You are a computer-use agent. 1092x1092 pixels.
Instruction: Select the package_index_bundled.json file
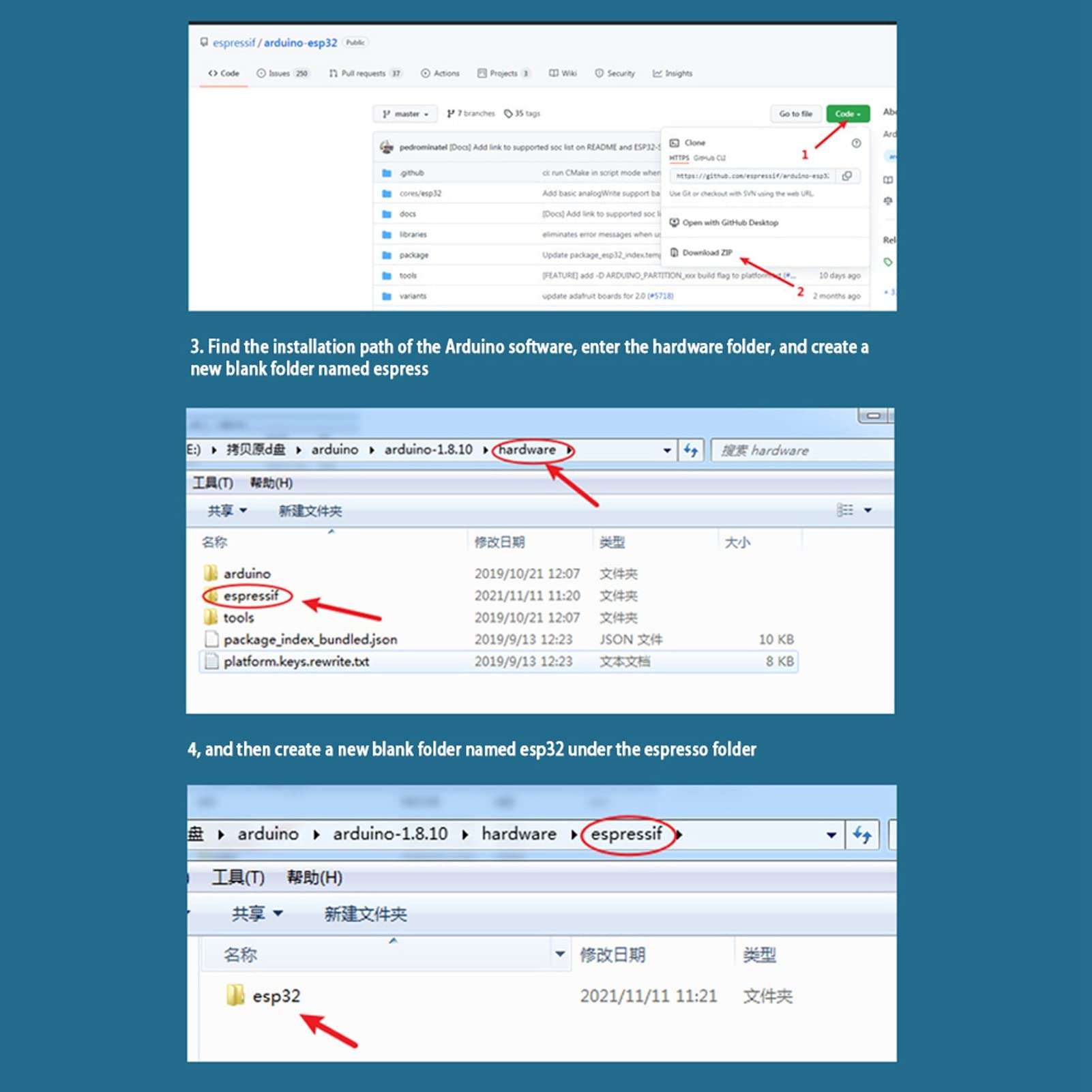310,640
